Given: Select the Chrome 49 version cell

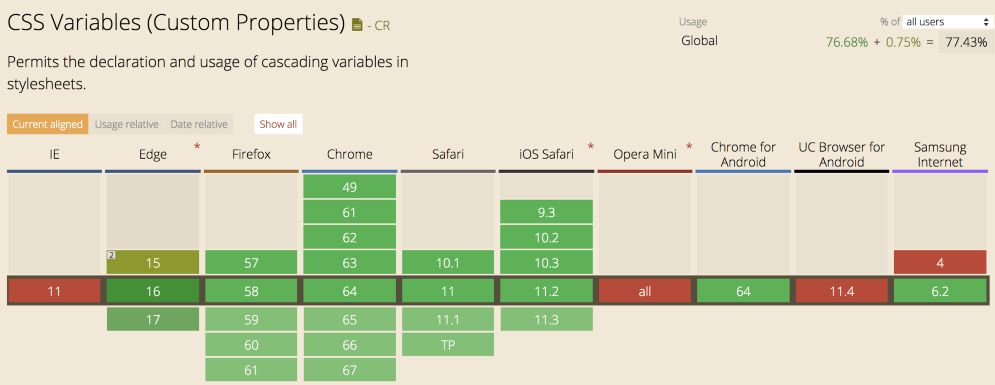Looking at the screenshot, I should point(350,186).
